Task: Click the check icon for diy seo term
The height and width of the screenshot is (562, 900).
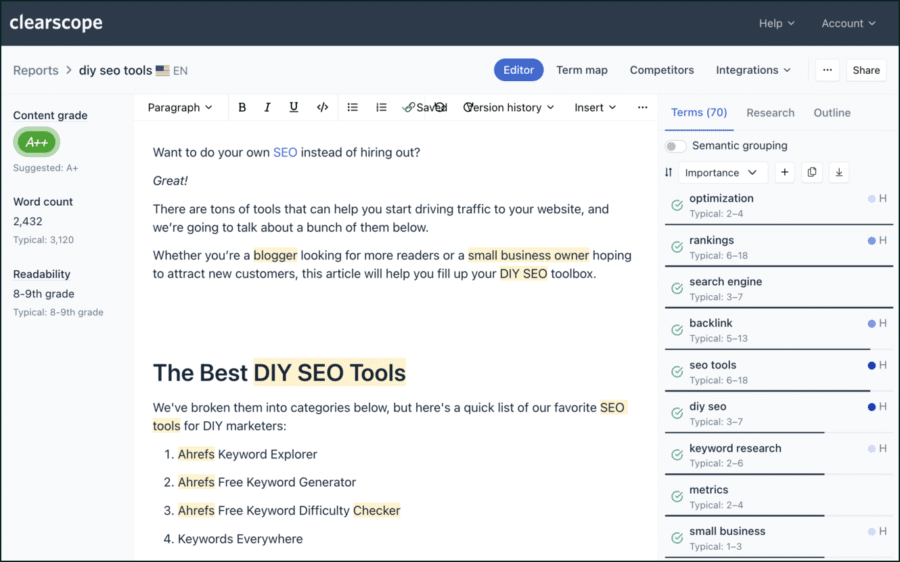Action: 677,413
